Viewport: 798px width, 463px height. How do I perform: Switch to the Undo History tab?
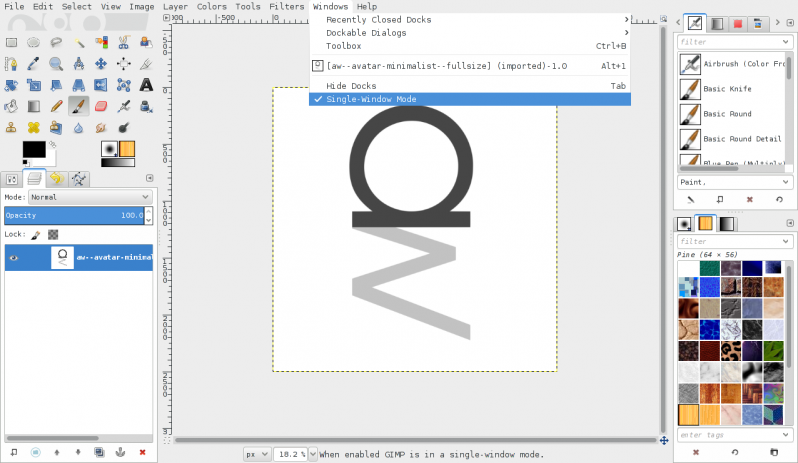pos(56,179)
